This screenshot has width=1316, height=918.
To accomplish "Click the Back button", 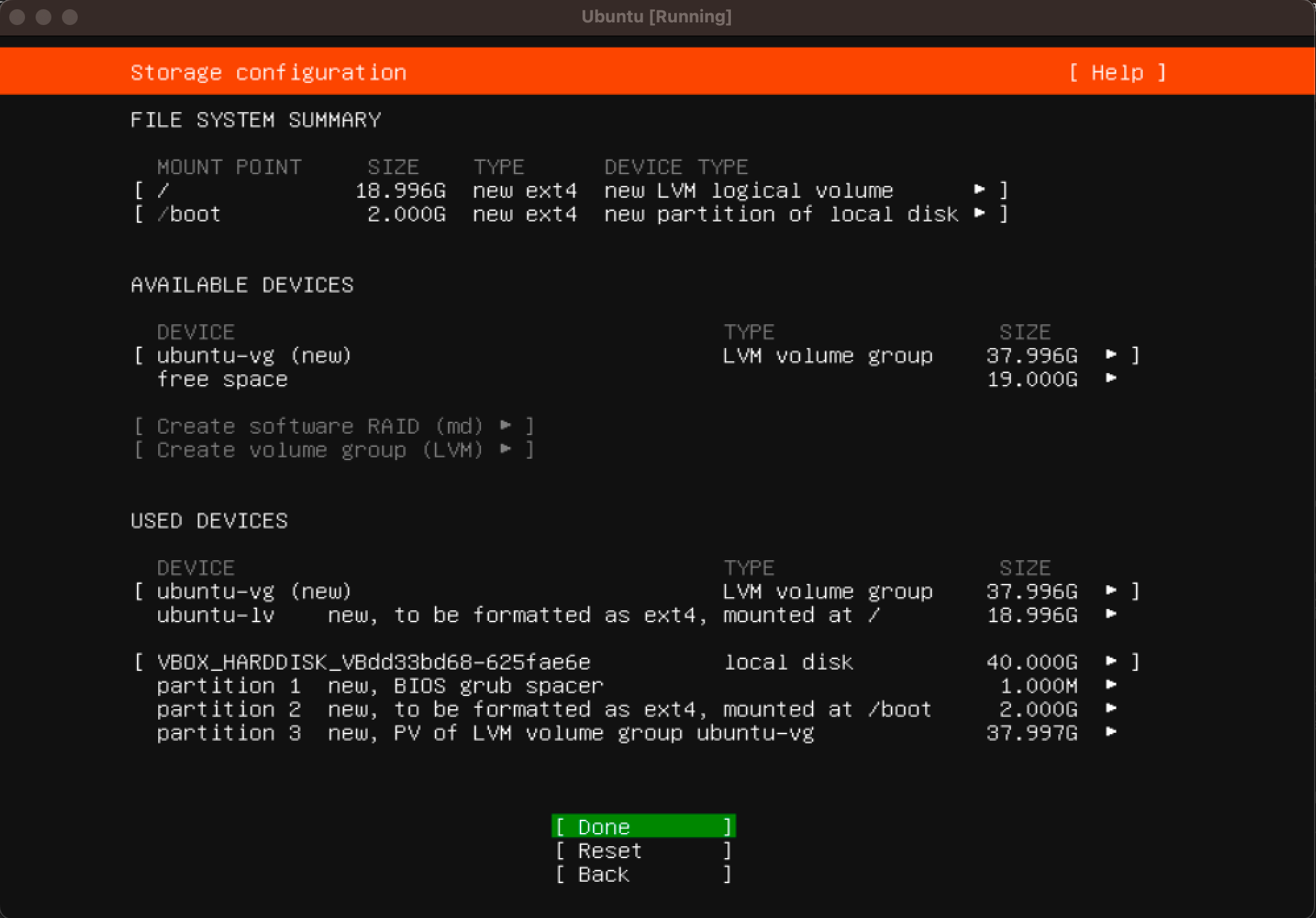I will point(643,875).
